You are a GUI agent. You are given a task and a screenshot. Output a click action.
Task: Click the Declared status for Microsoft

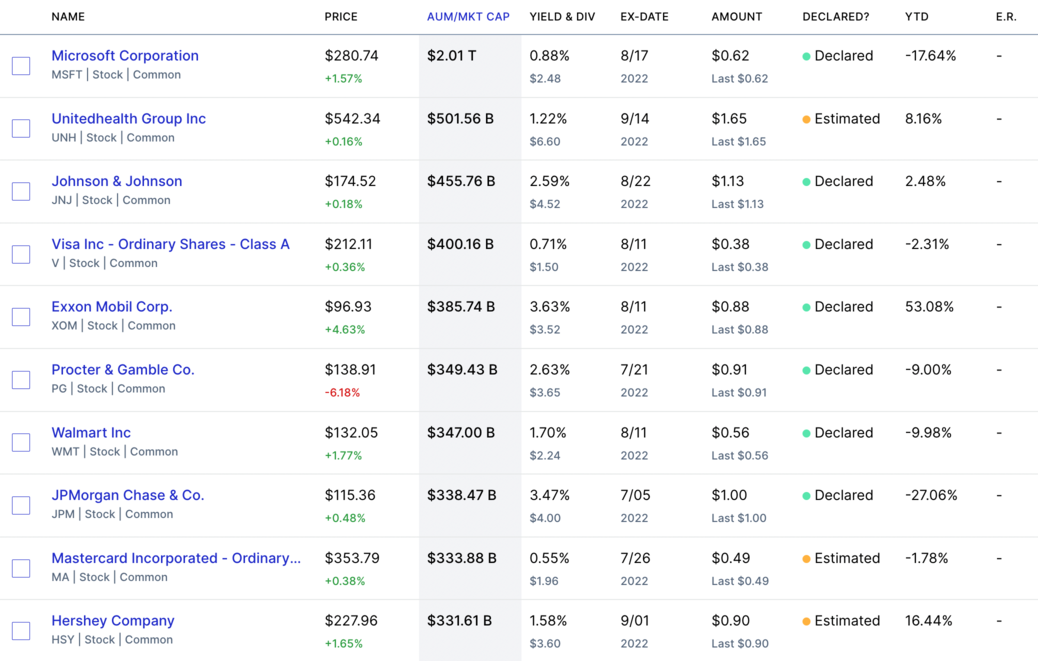point(838,56)
